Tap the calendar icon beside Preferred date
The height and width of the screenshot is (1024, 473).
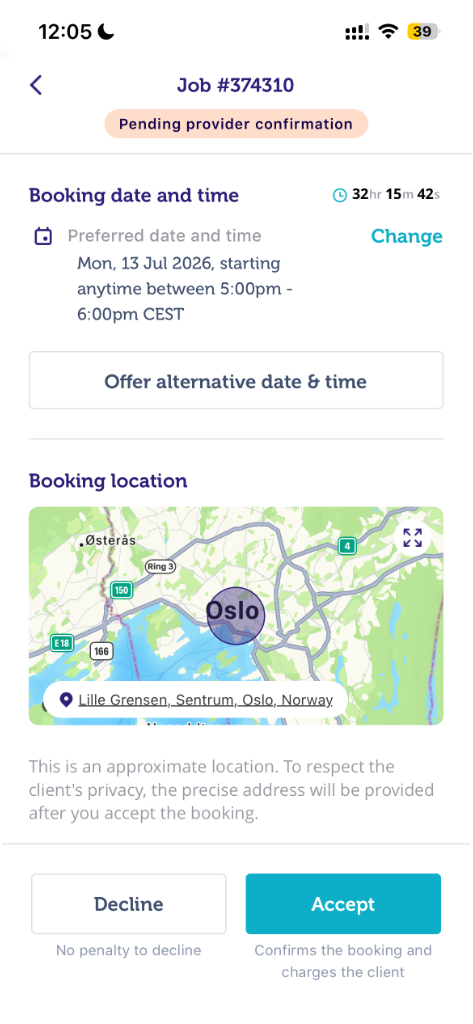tap(43, 236)
